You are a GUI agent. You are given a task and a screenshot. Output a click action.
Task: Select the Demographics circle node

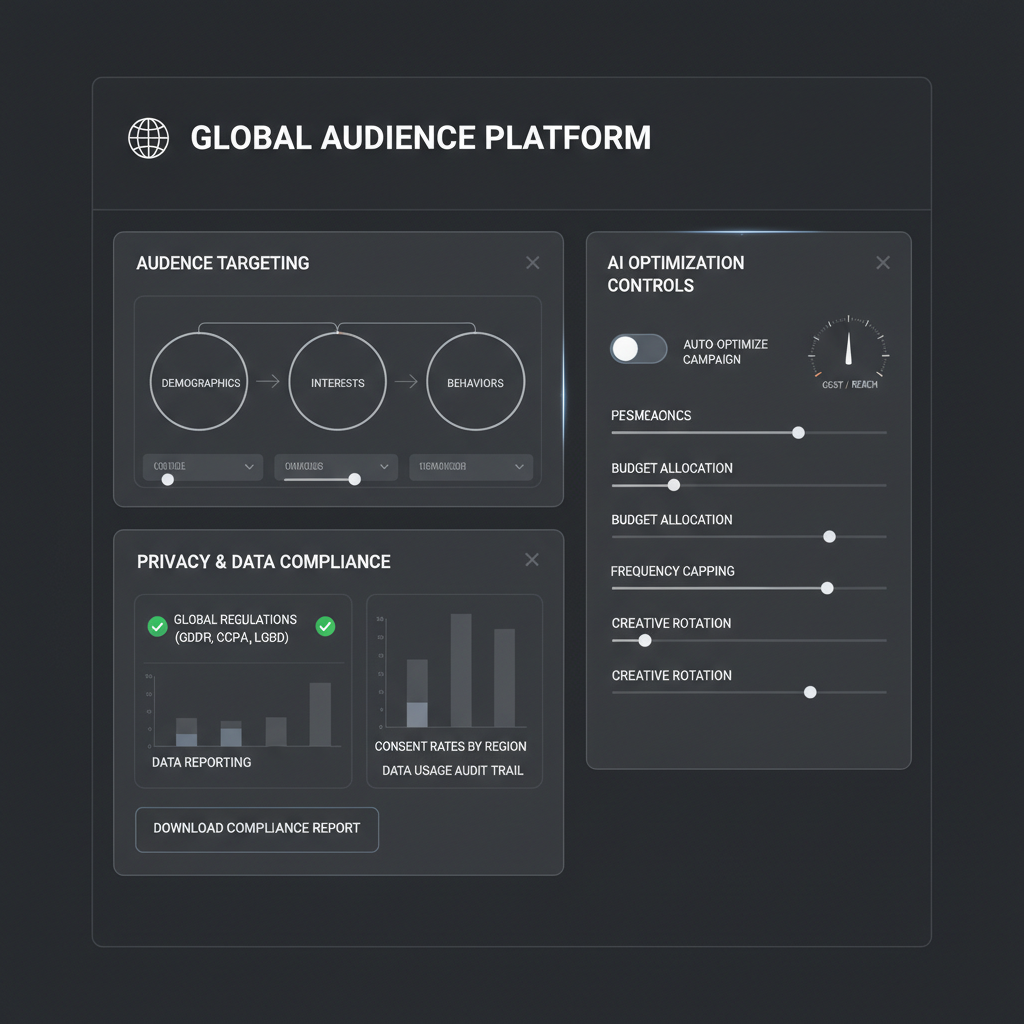(x=199, y=381)
